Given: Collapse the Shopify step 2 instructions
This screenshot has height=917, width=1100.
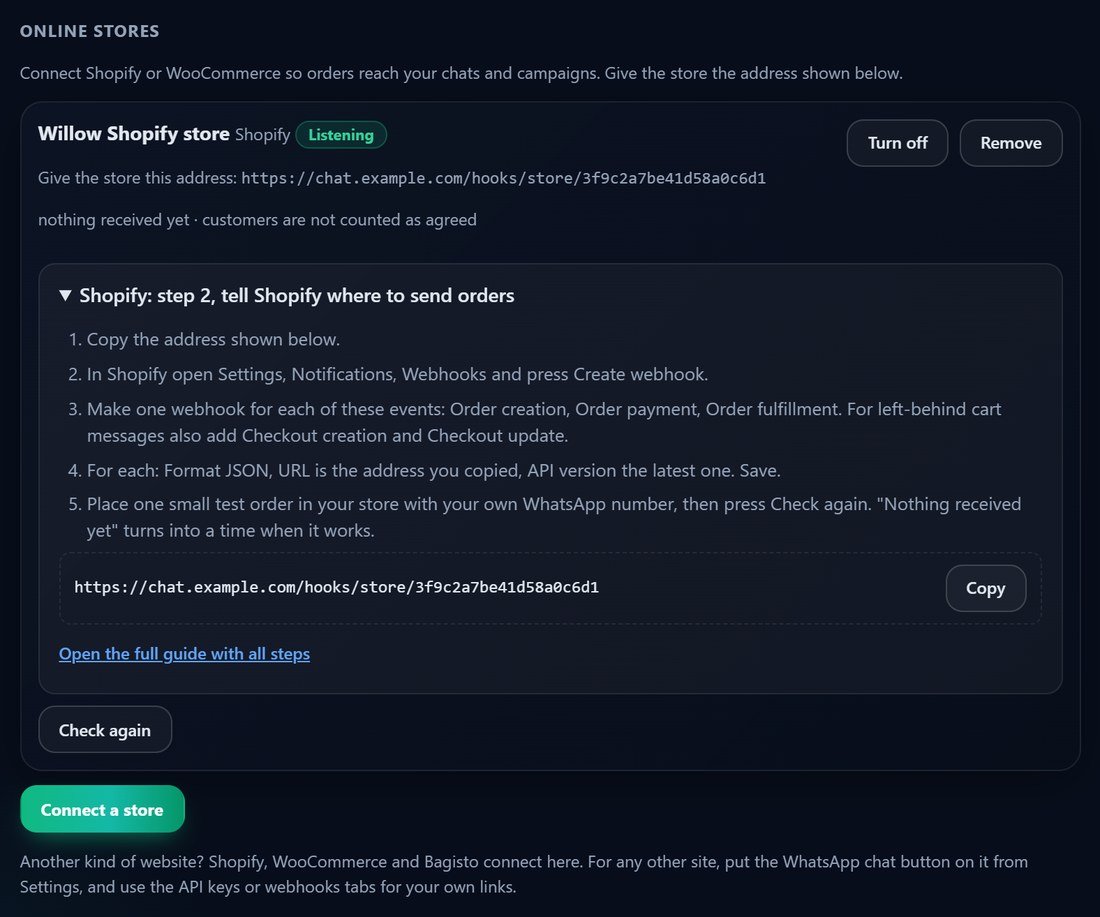Looking at the screenshot, I should [x=287, y=295].
